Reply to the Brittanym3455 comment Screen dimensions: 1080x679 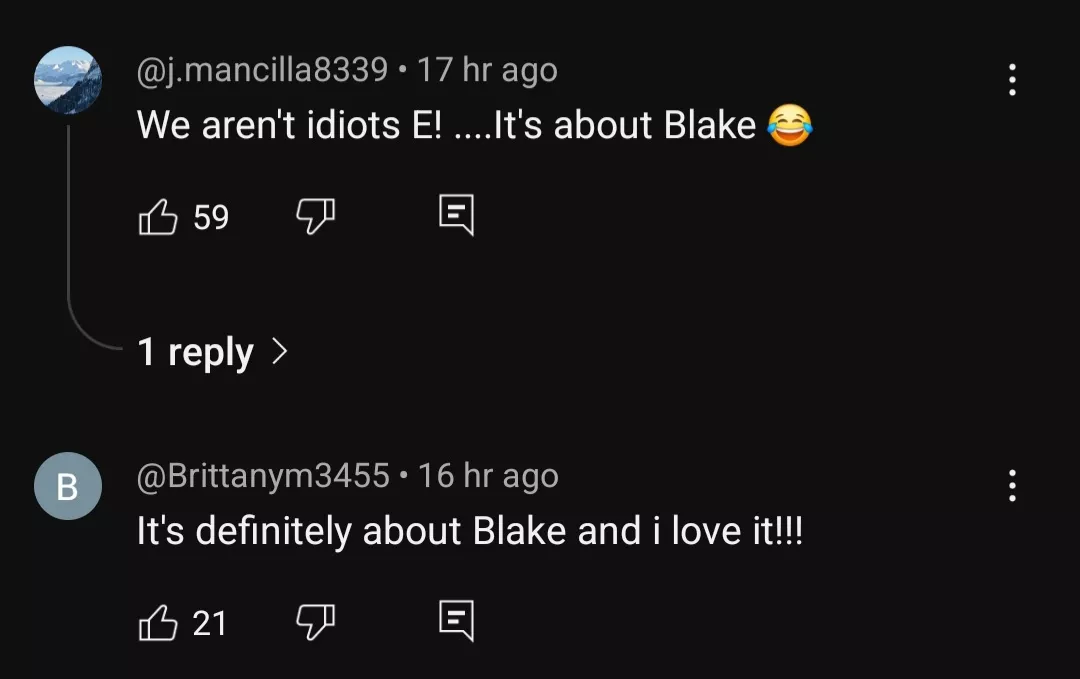point(456,623)
